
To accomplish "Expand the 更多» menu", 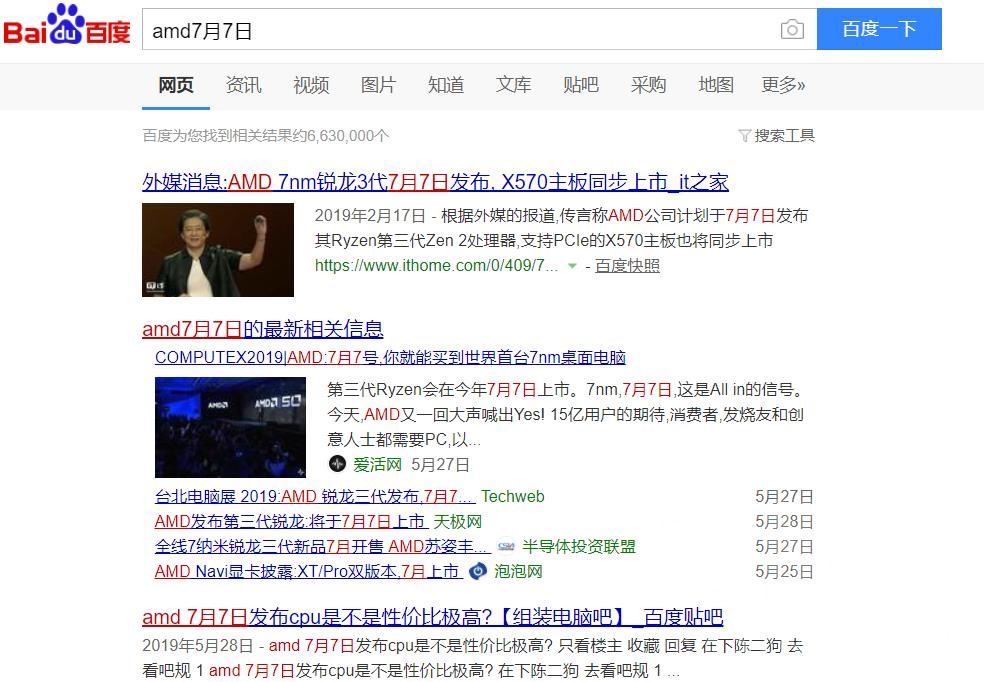I will click(783, 86).
